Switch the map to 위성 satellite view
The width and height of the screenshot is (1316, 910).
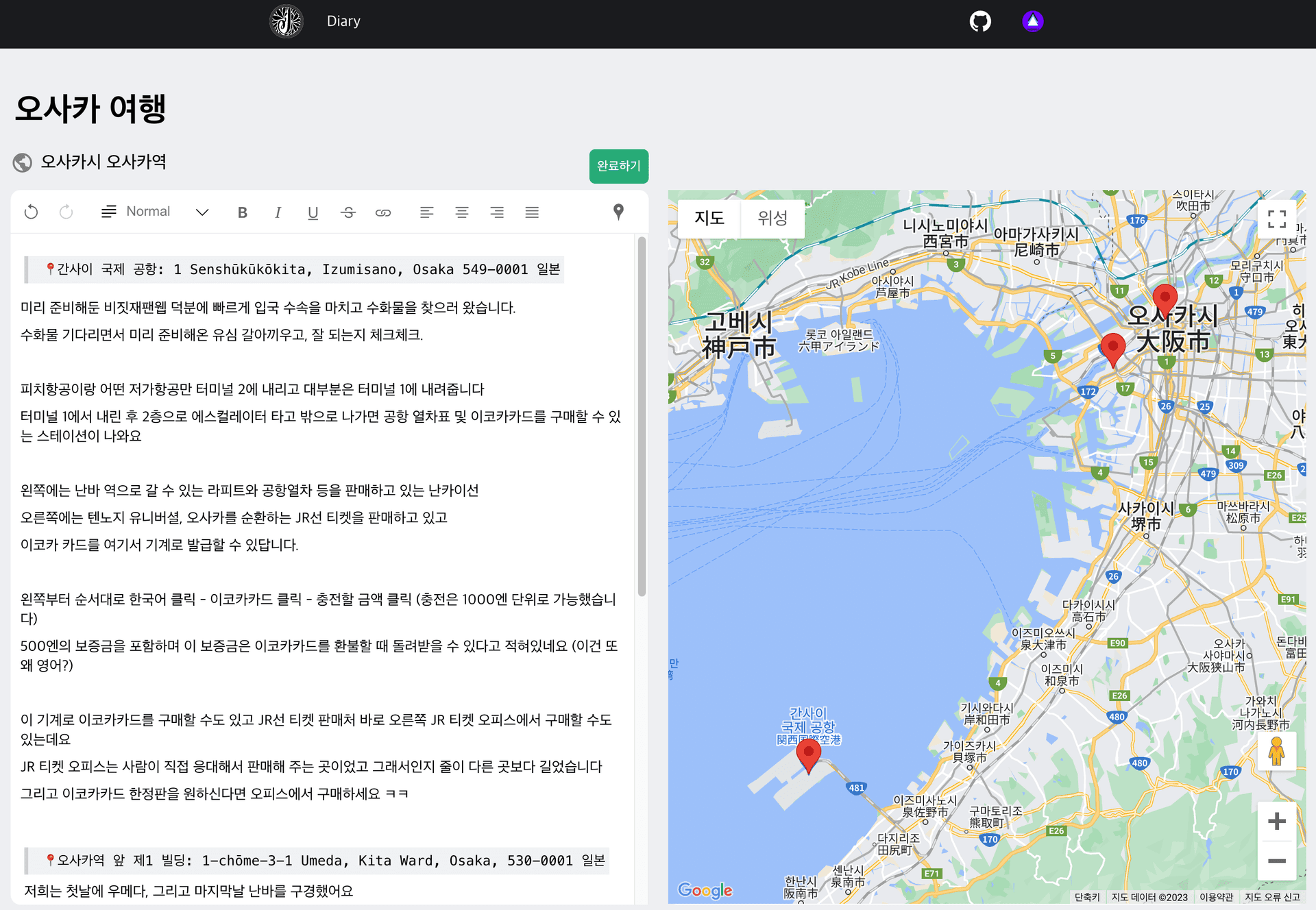point(772,218)
